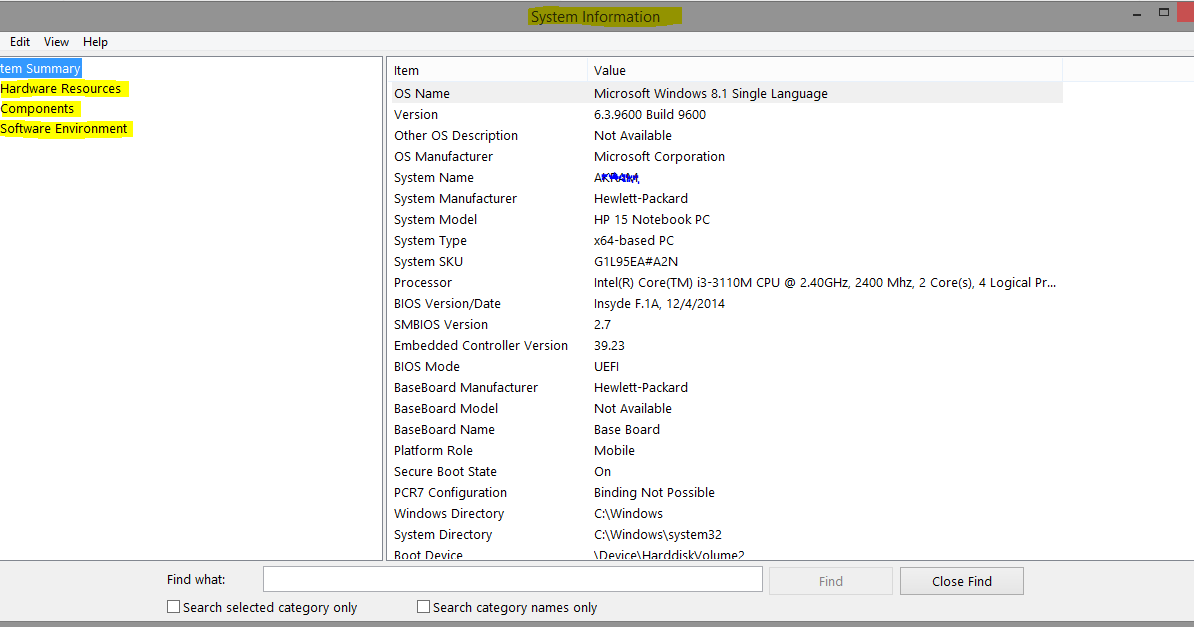
Task: Select the System Model row
Action: click(x=725, y=219)
